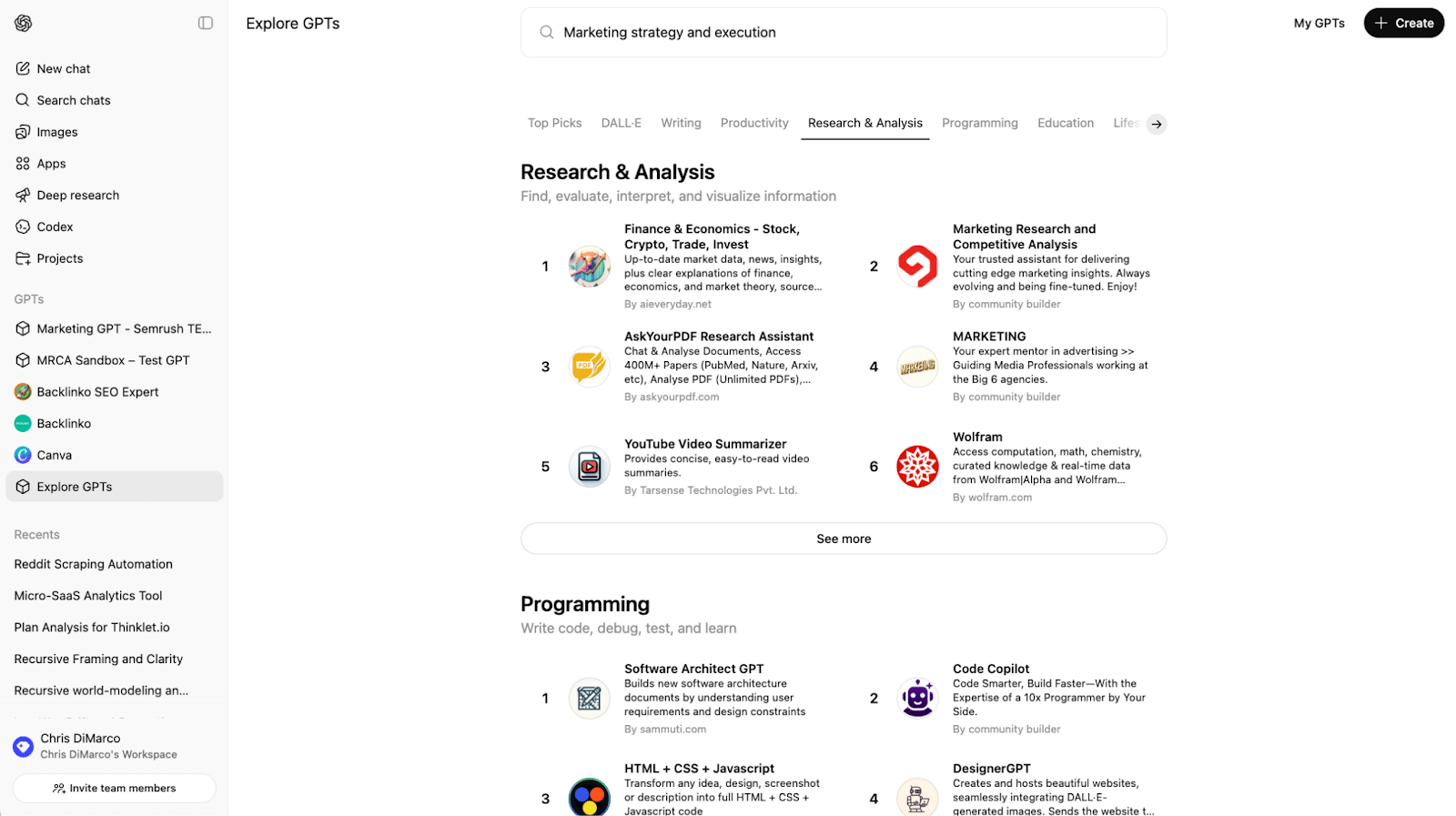The width and height of the screenshot is (1456, 816).
Task: Open the Wolfram GPT icon
Action: click(917, 467)
